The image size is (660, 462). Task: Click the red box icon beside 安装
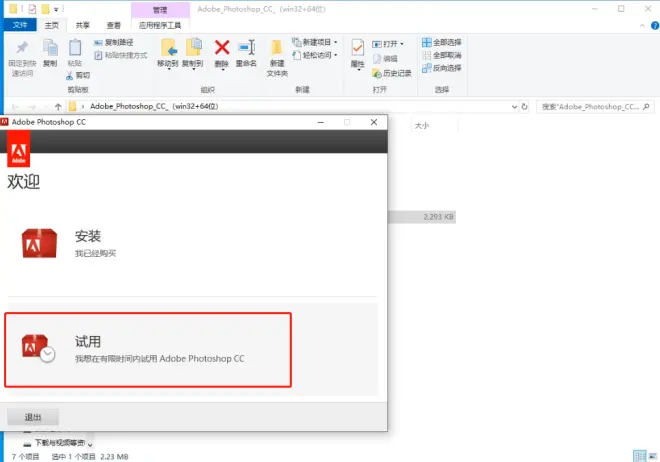[39, 243]
